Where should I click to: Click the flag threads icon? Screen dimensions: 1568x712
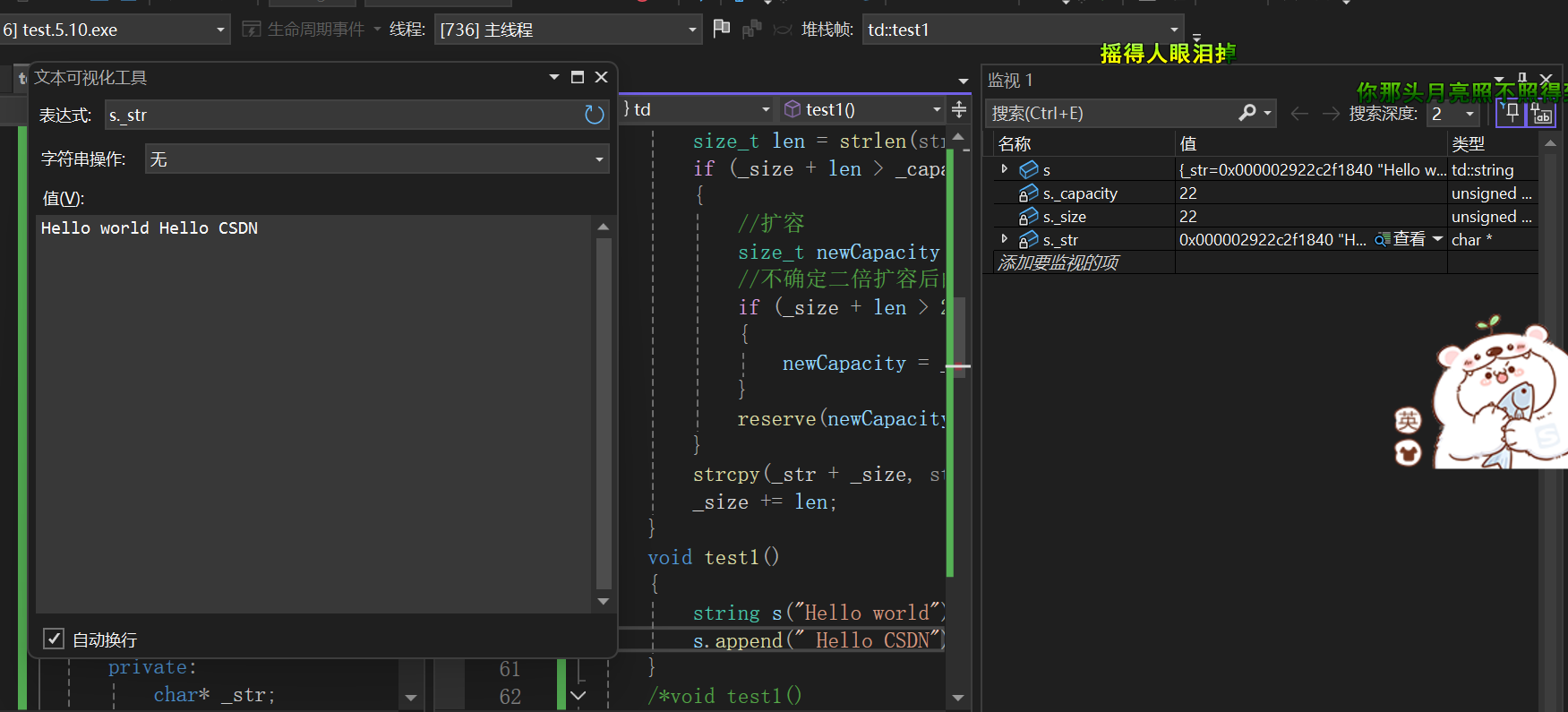coord(721,29)
